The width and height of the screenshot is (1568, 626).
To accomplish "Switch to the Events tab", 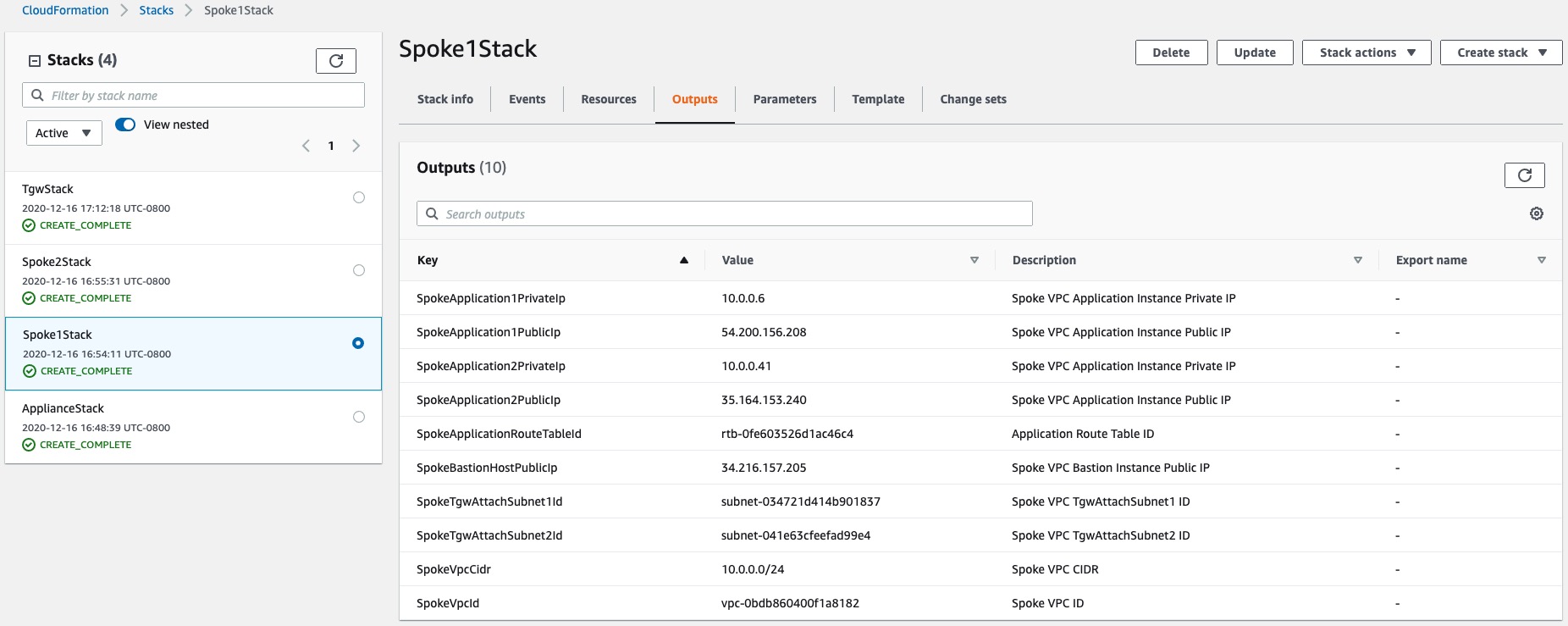I will 527,99.
